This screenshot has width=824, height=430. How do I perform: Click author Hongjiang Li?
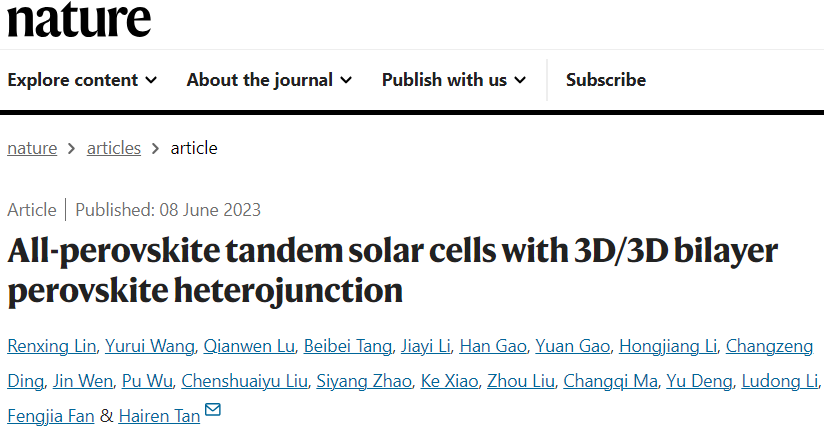[668, 346]
